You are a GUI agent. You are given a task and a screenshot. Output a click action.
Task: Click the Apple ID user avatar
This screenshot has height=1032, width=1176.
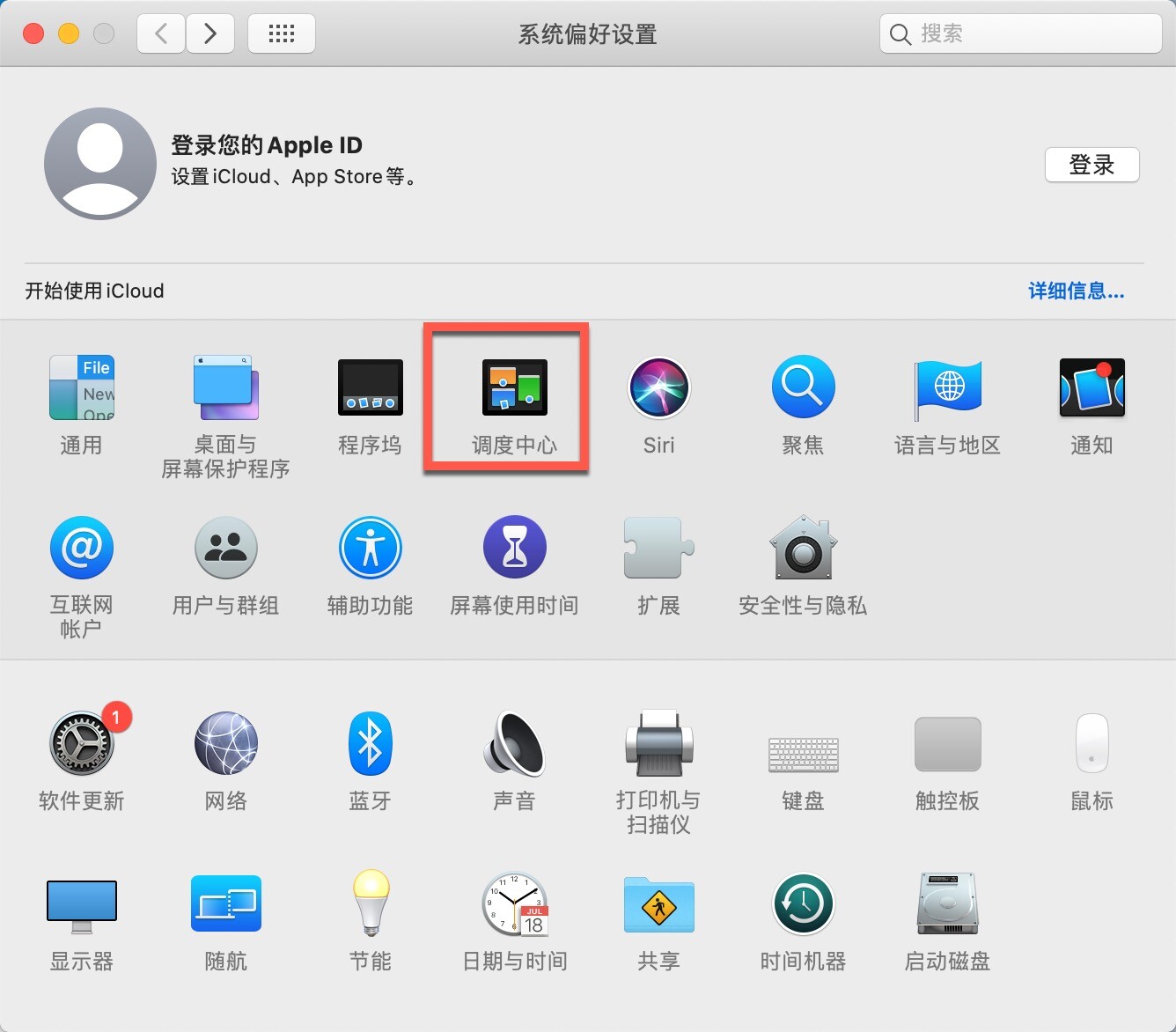[100, 164]
